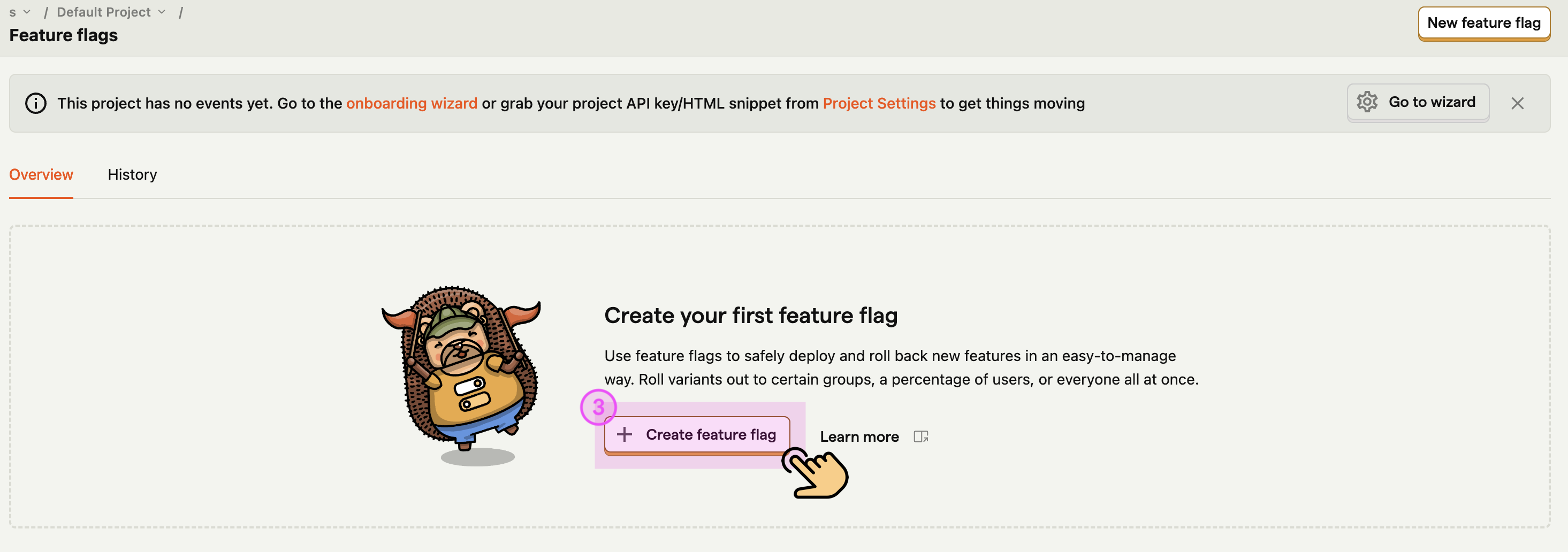Click the info icon in the banner

36,103
